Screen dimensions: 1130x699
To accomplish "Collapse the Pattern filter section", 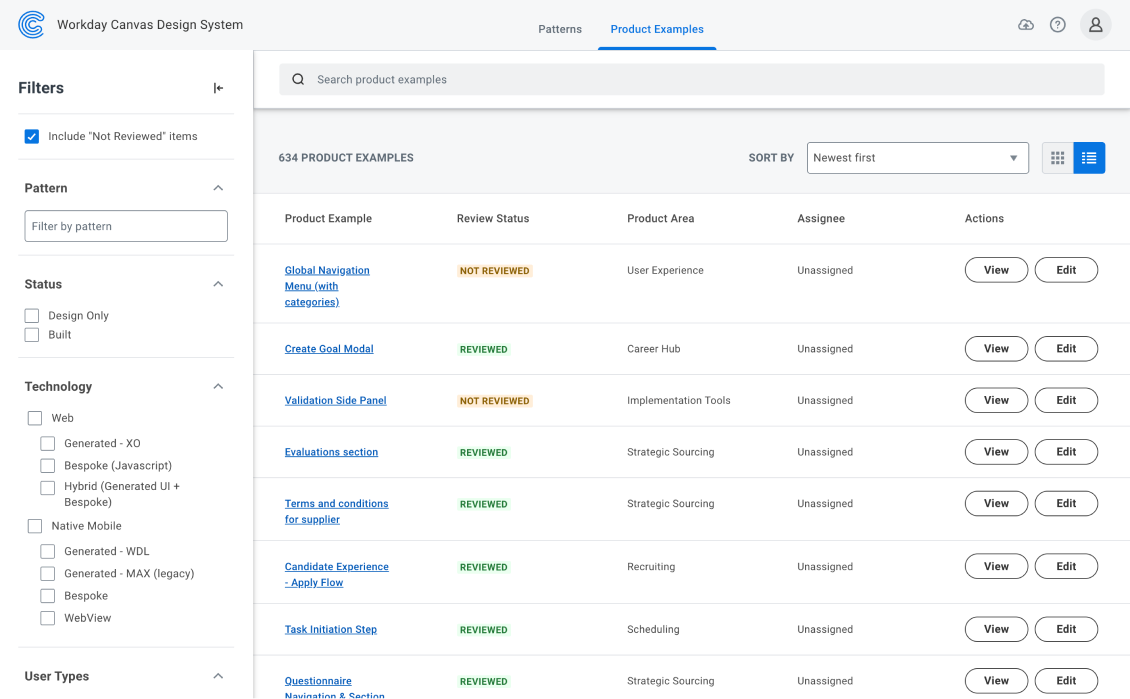I will point(218,188).
